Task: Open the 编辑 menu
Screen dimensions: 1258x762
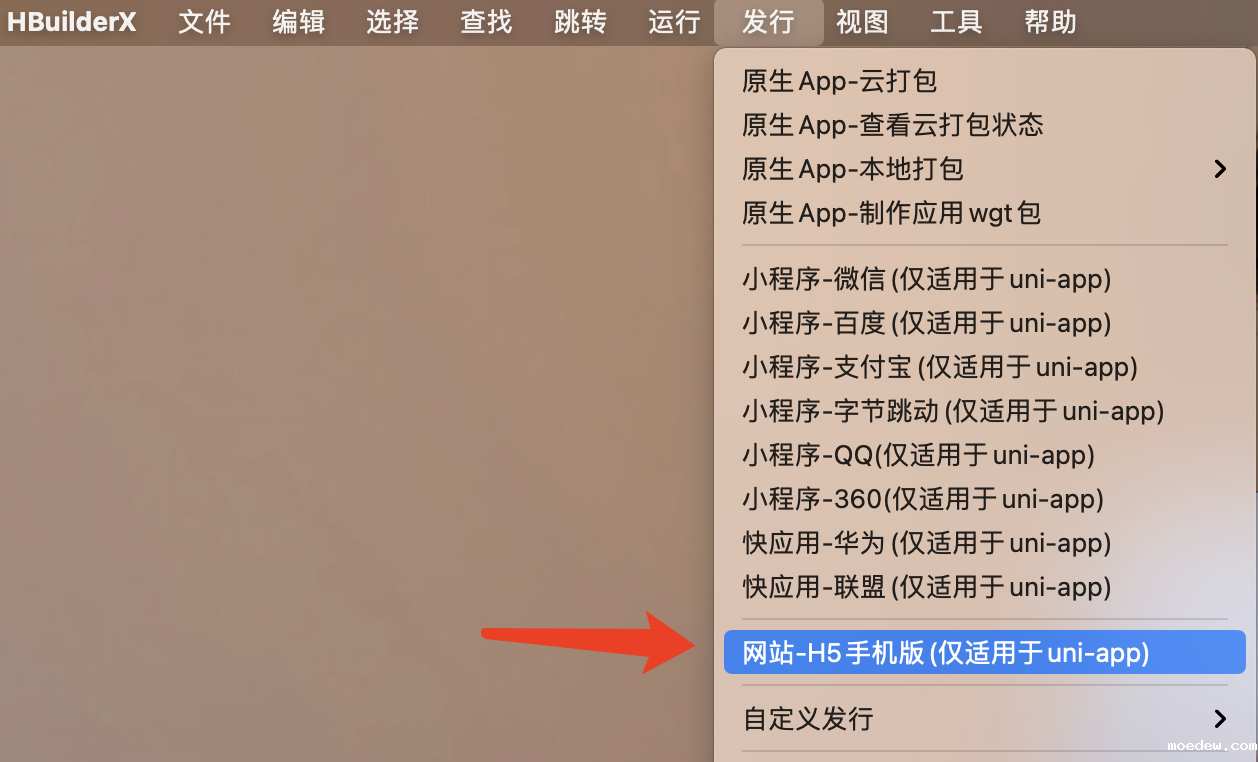Action: pyautogui.click(x=298, y=21)
